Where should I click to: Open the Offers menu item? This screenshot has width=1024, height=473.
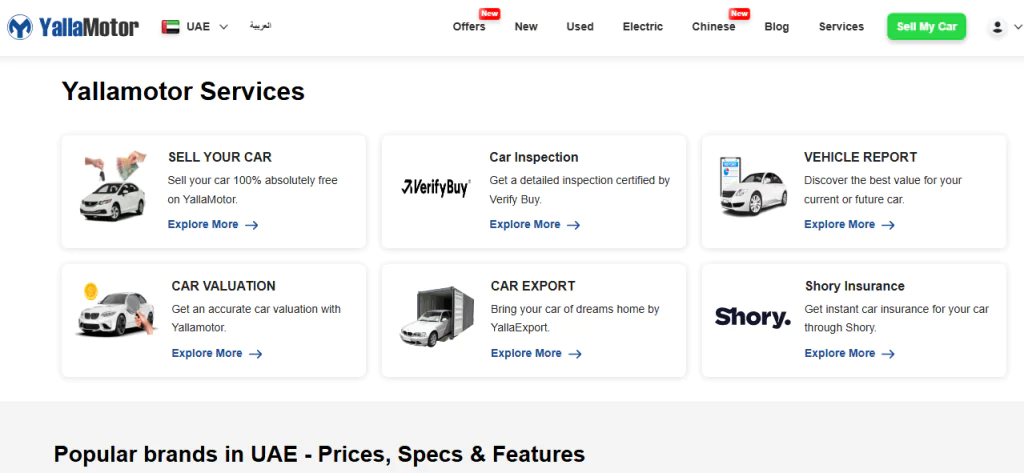point(469,27)
